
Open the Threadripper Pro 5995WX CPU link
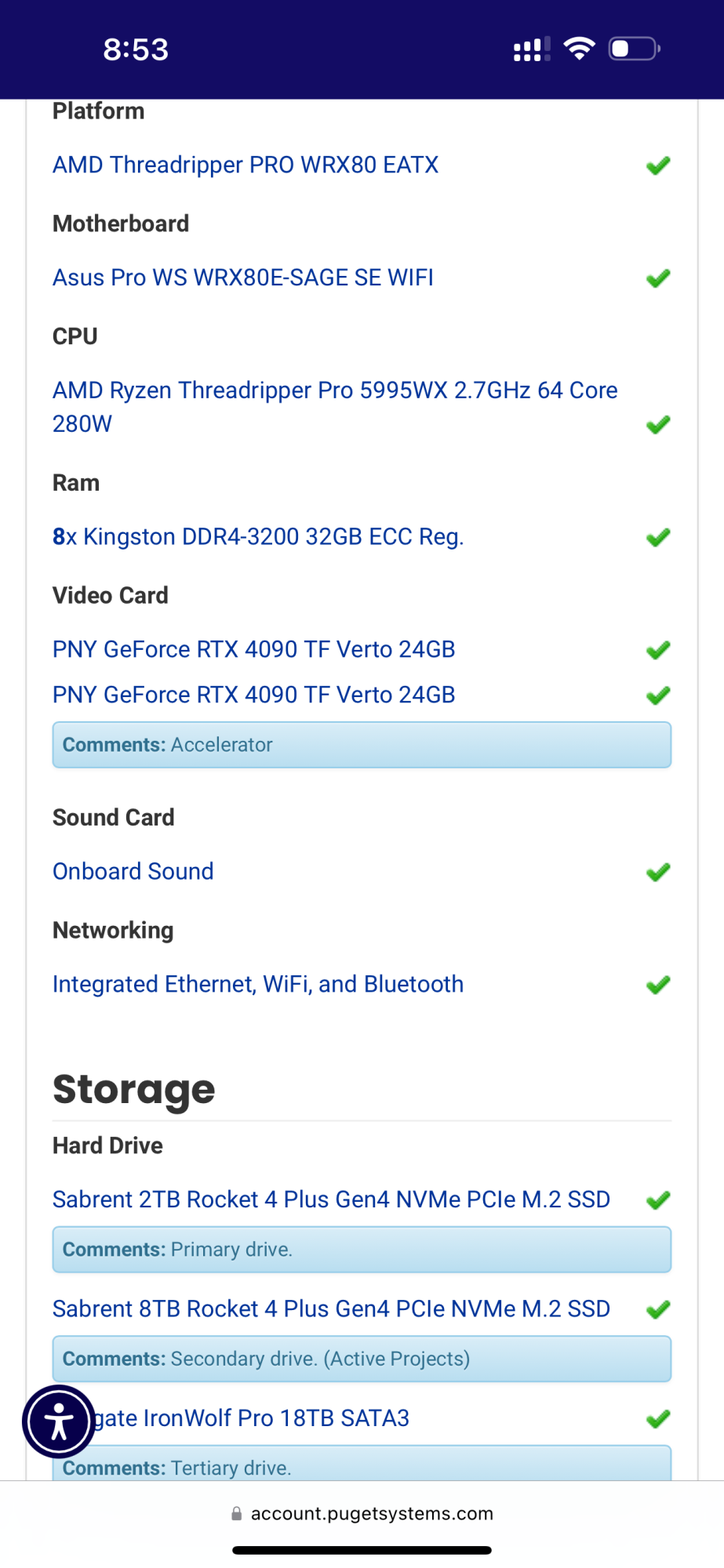[x=334, y=390]
